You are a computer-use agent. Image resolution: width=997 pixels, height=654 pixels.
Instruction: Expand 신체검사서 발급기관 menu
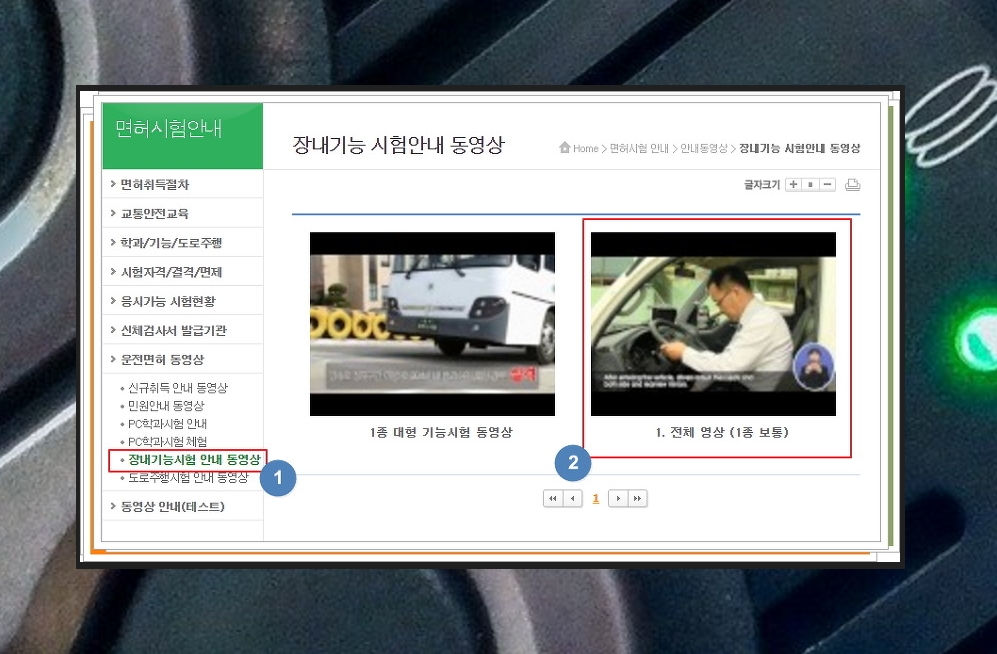[x=182, y=330]
